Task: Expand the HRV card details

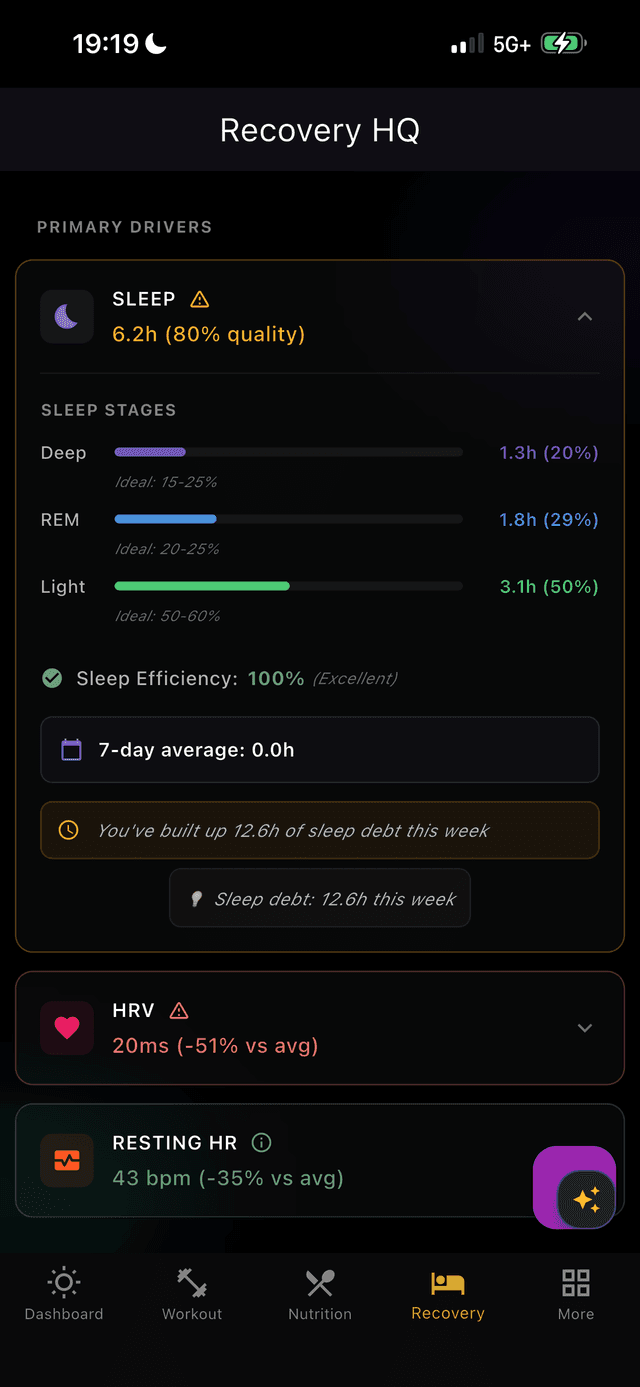Action: click(585, 1027)
